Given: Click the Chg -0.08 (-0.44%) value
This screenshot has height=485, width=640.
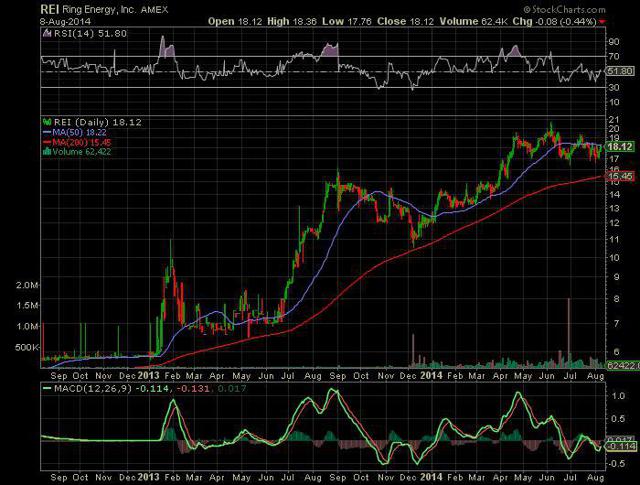Looking at the screenshot, I should click(x=554, y=21).
